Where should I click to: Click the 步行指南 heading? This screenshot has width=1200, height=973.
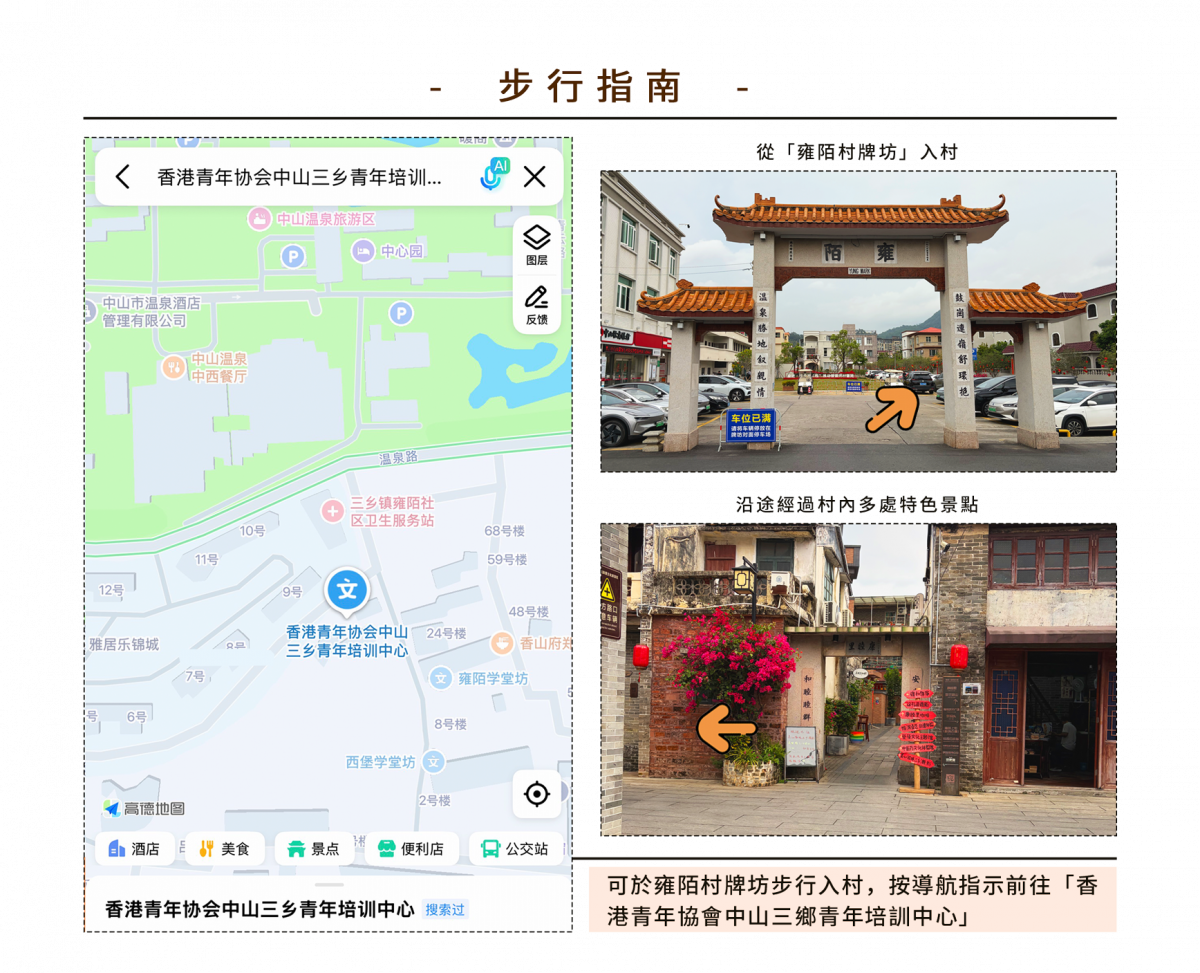click(590, 87)
